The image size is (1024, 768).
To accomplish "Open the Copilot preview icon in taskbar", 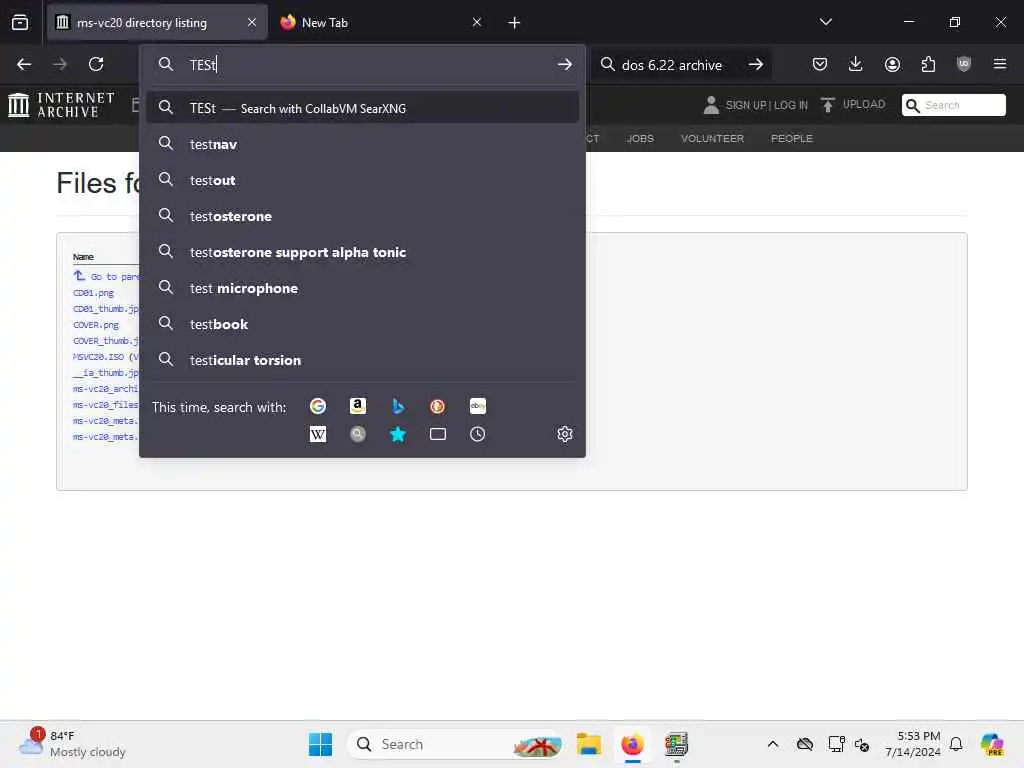I will (991, 744).
